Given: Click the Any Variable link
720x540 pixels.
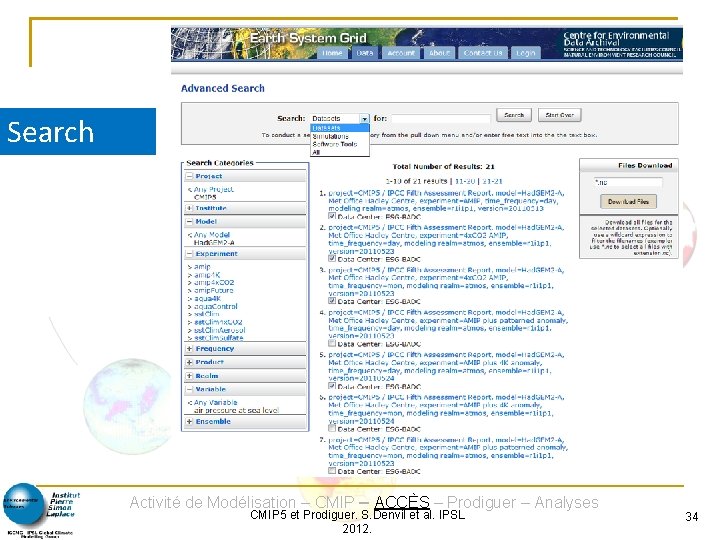Looking at the screenshot, I should [215, 402].
